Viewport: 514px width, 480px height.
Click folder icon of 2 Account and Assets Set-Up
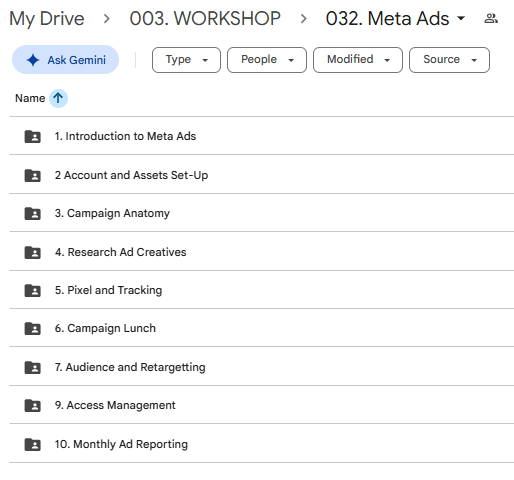(x=33, y=175)
